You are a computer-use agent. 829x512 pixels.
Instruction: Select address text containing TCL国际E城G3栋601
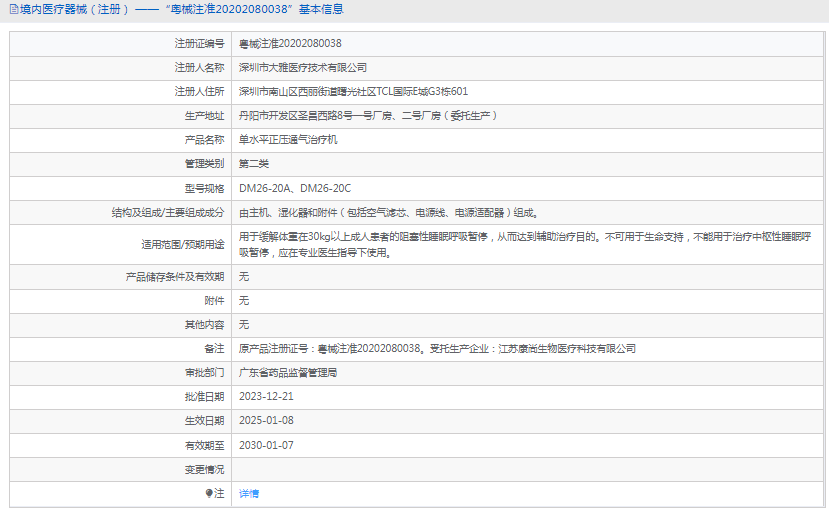pos(353,92)
